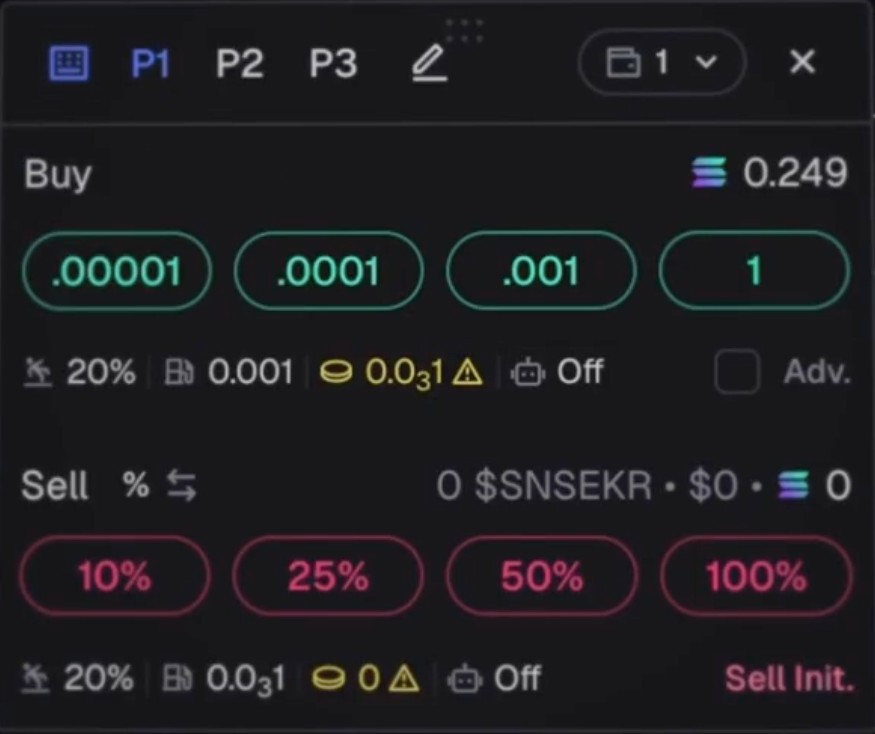Grab the panel drag handle dots
This screenshot has width=875, height=734.
[x=464, y=30]
